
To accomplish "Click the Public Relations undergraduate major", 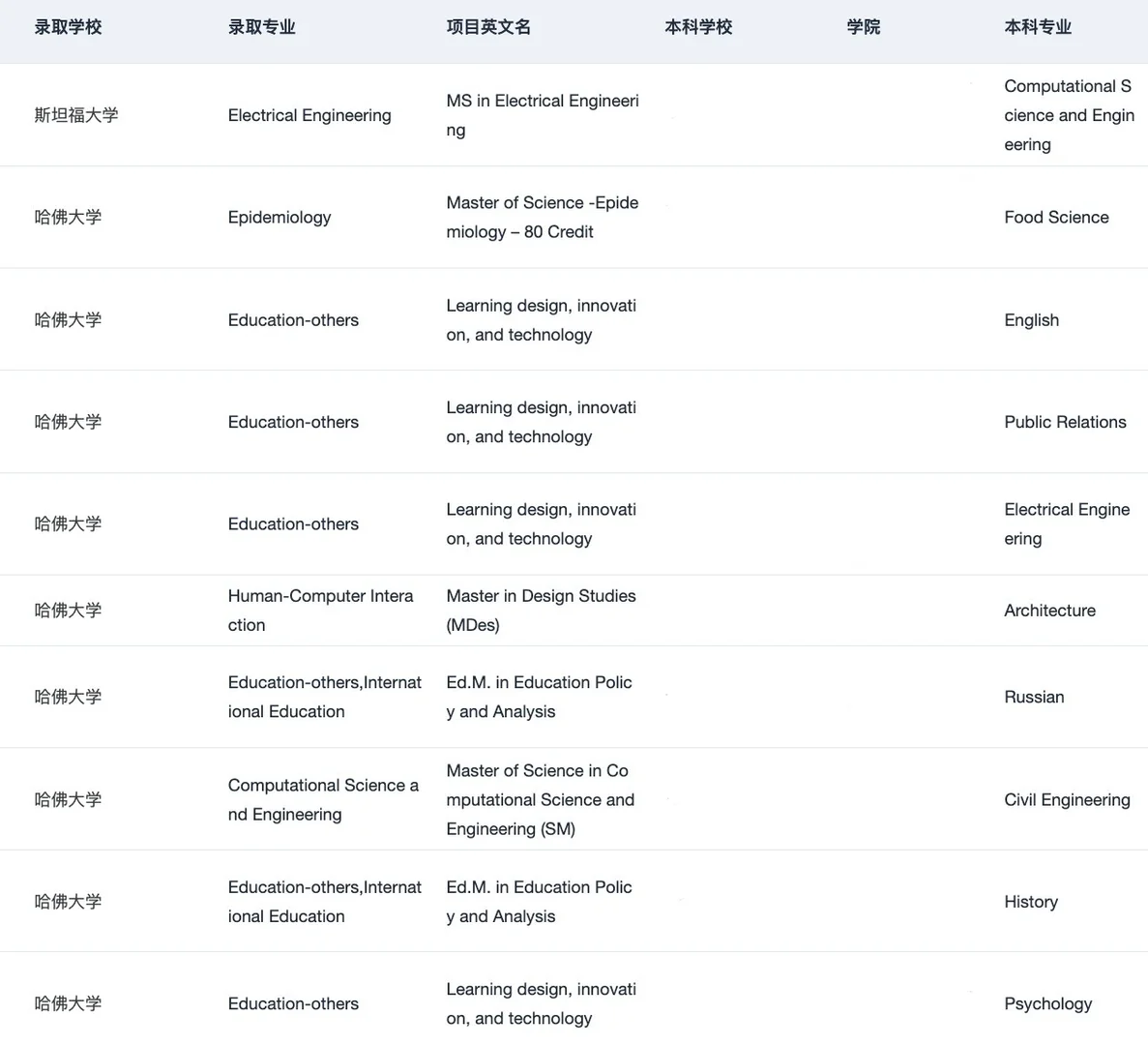I will pos(1065,422).
